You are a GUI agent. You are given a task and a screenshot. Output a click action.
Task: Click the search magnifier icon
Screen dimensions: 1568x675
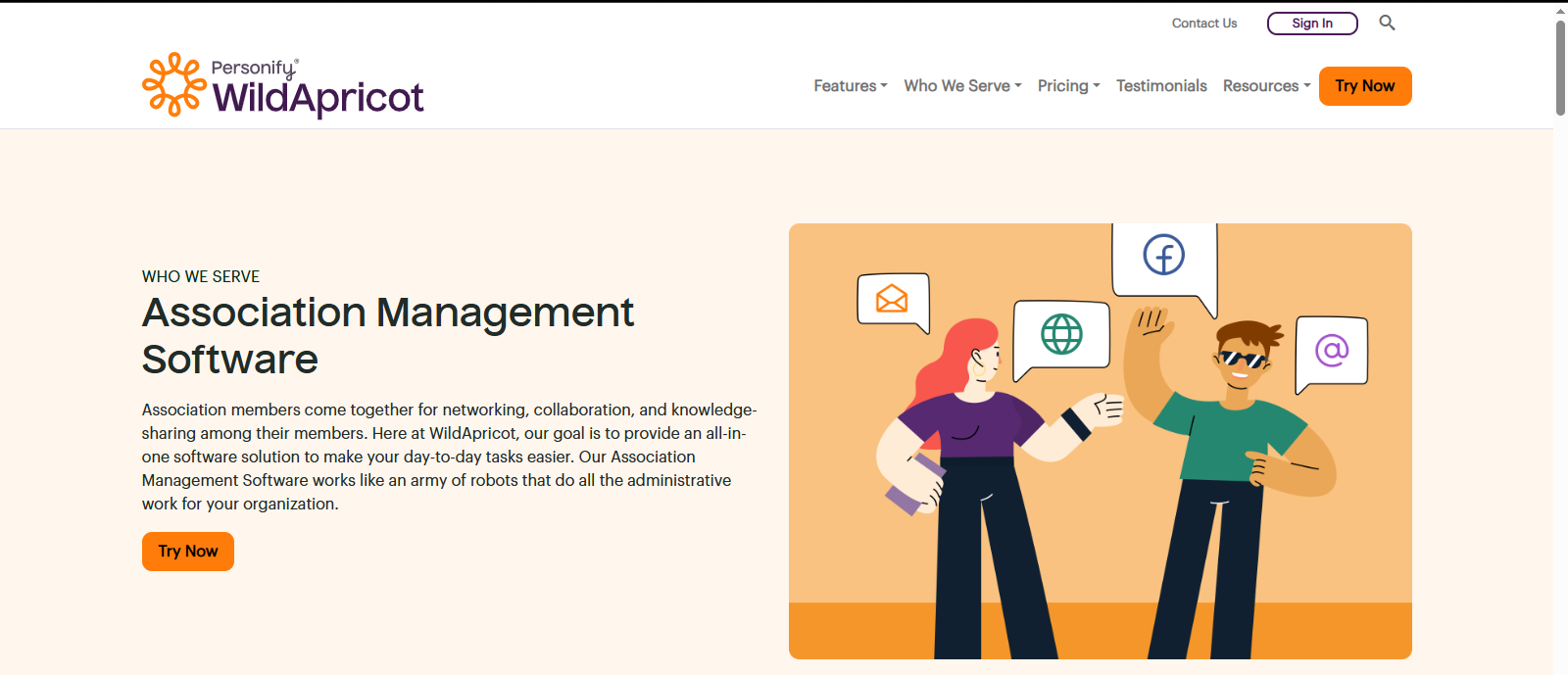[x=1387, y=23]
